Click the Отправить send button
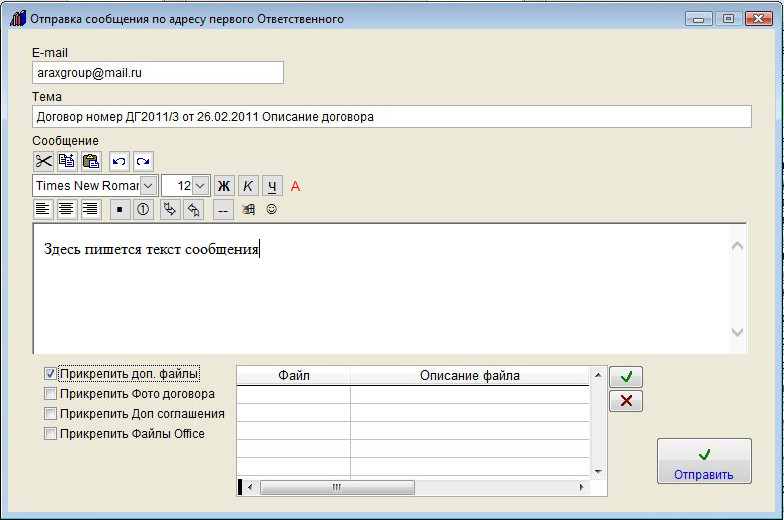 (x=704, y=461)
